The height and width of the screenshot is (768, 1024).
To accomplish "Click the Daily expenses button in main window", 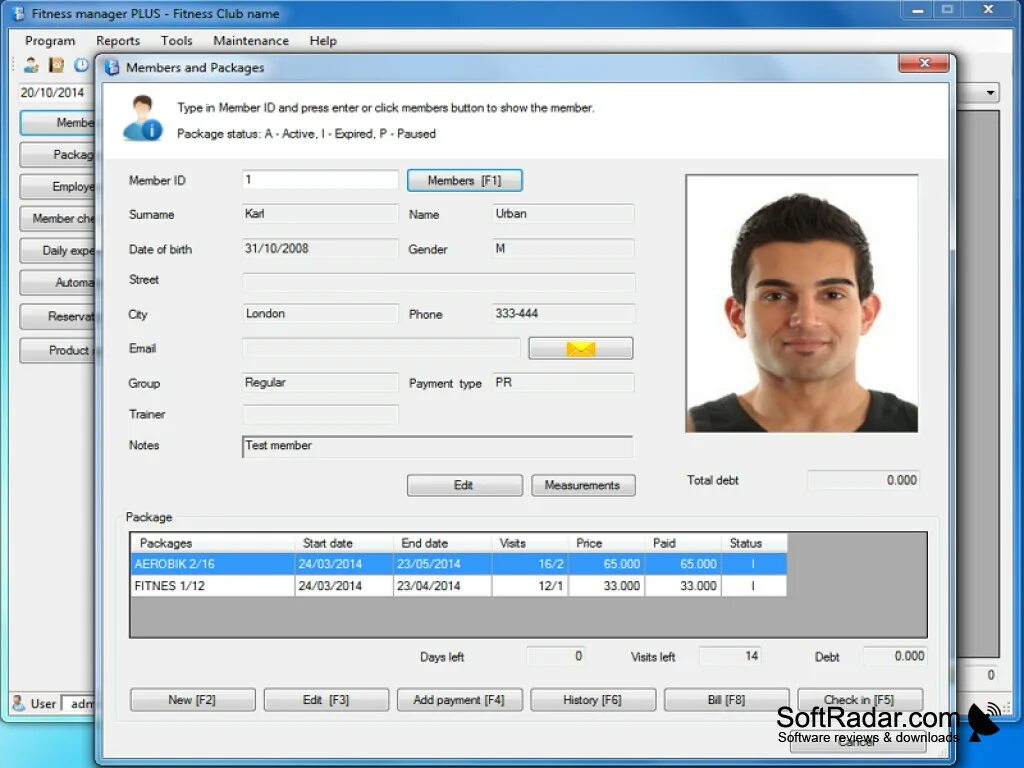I will click(59, 250).
